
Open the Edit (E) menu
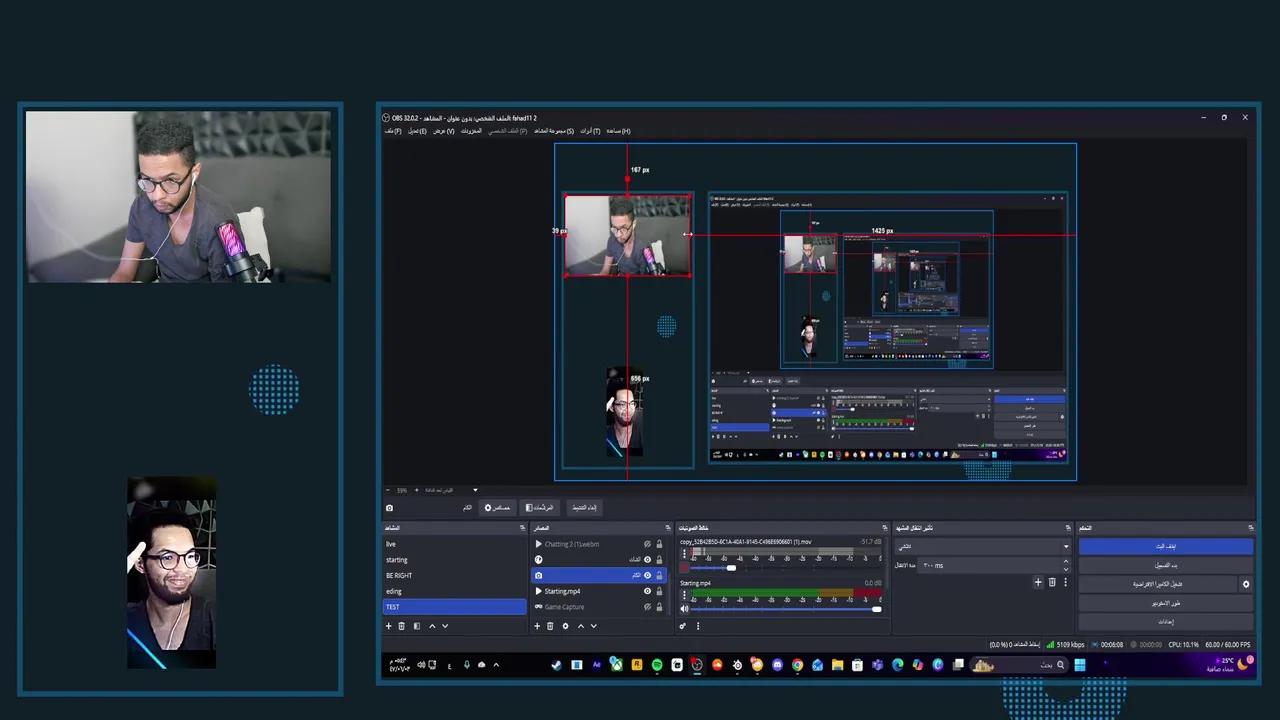[417, 131]
